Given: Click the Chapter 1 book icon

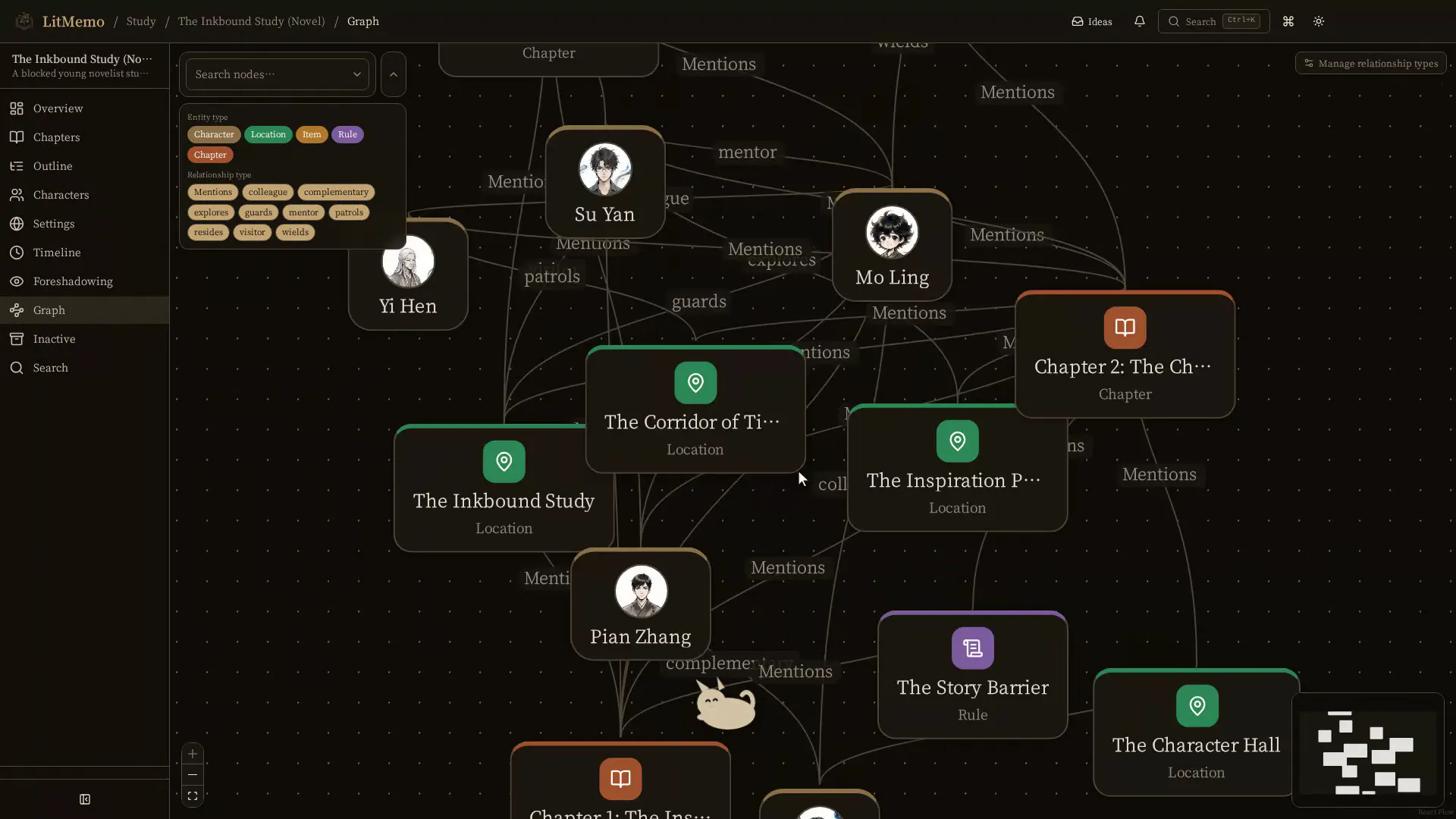Looking at the screenshot, I should click(x=620, y=779).
